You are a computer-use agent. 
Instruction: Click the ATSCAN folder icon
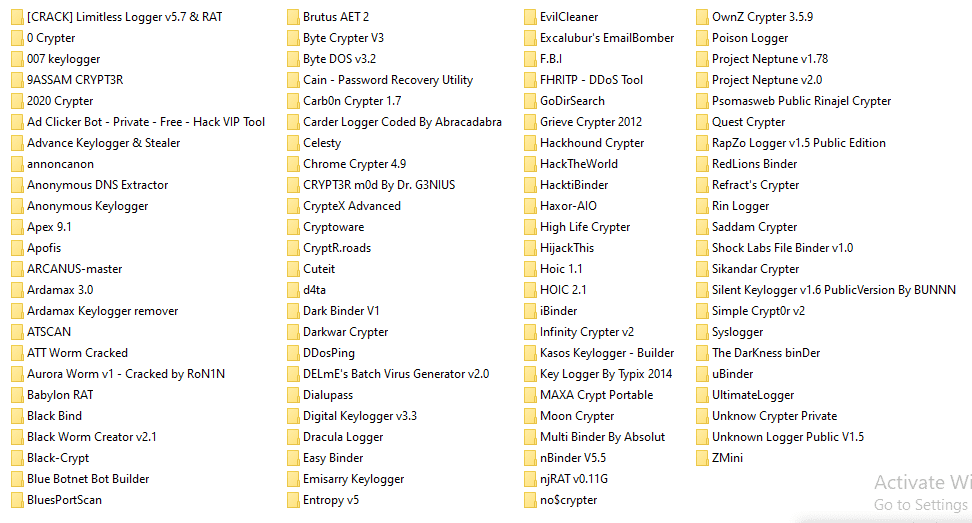17,332
